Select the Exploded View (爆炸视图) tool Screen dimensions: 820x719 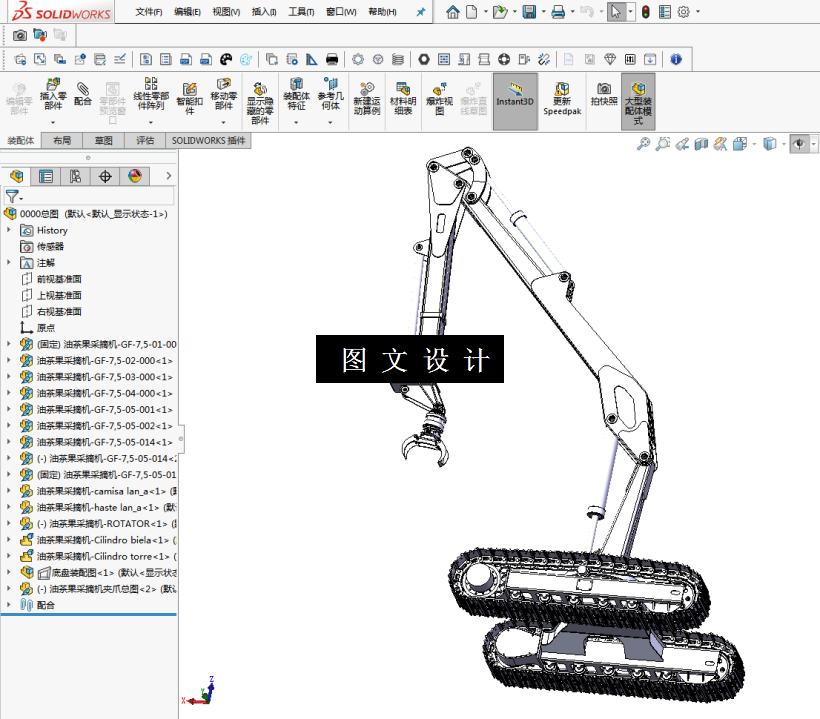pos(439,99)
